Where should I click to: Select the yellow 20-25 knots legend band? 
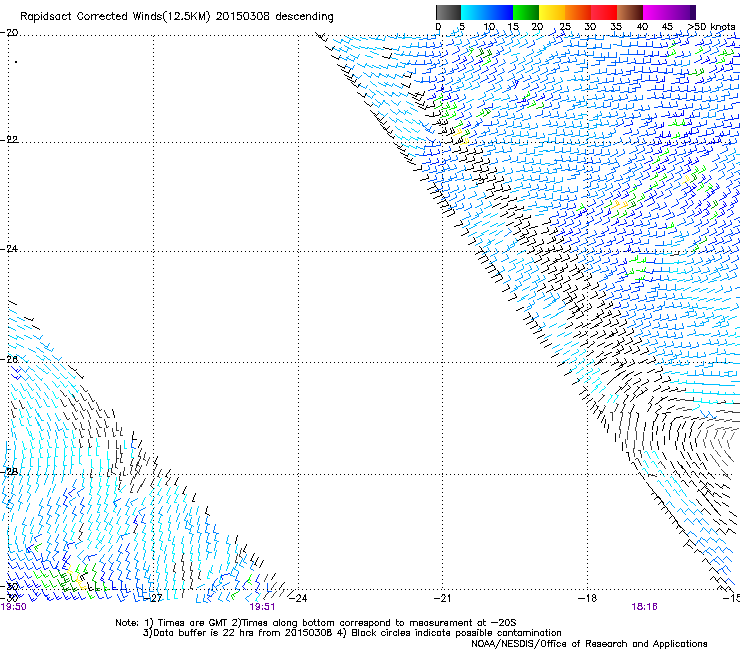(x=552, y=12)
